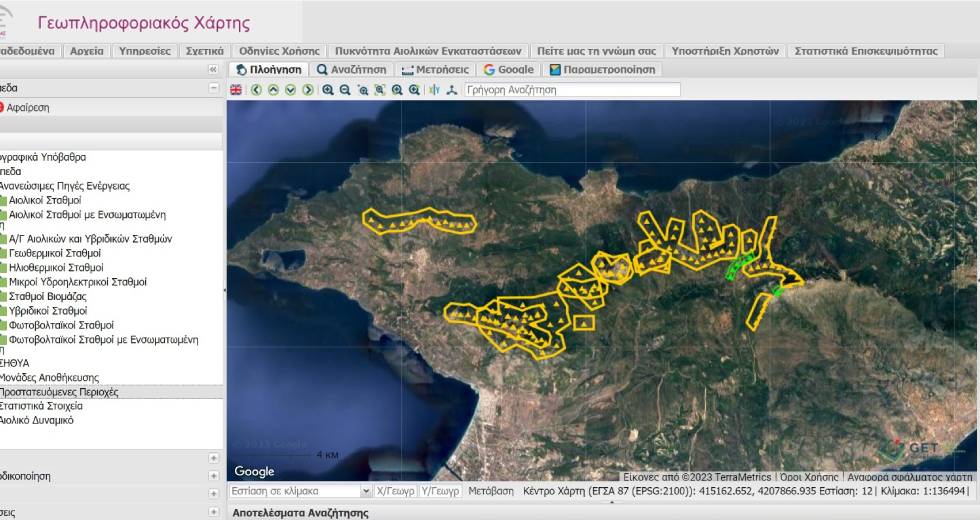Open the Παραμετροποίηση tab

(602, 69)
